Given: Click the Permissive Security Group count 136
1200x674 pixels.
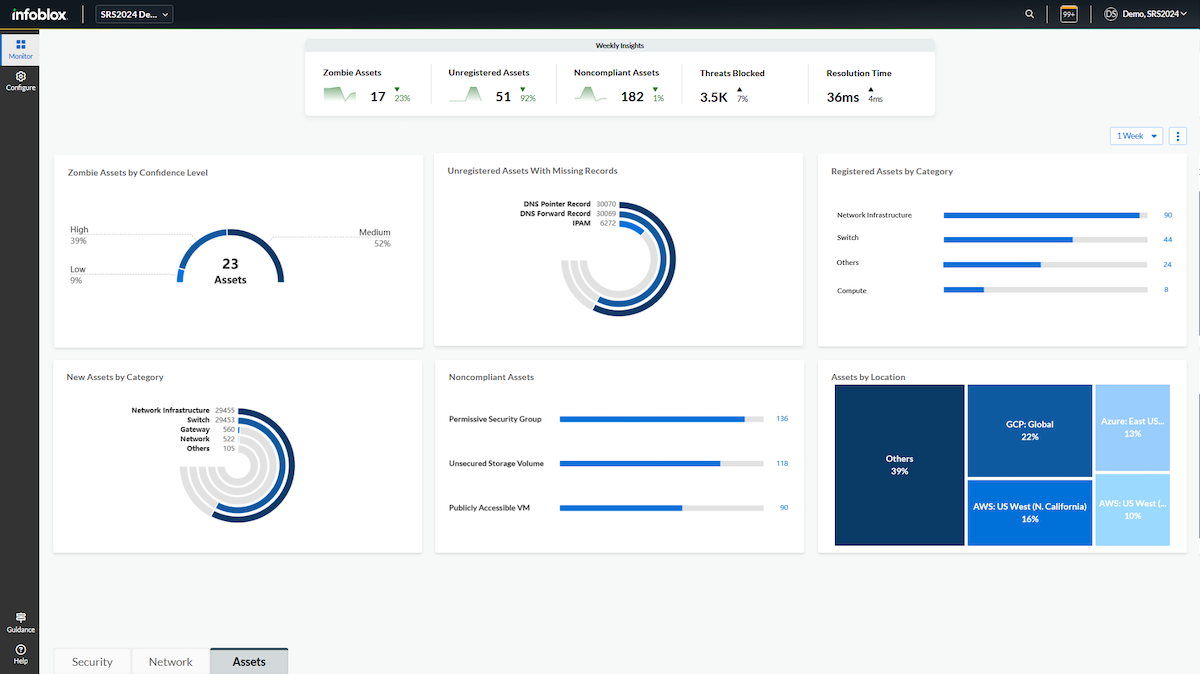Looking at the screenshot, I should 782,419.
